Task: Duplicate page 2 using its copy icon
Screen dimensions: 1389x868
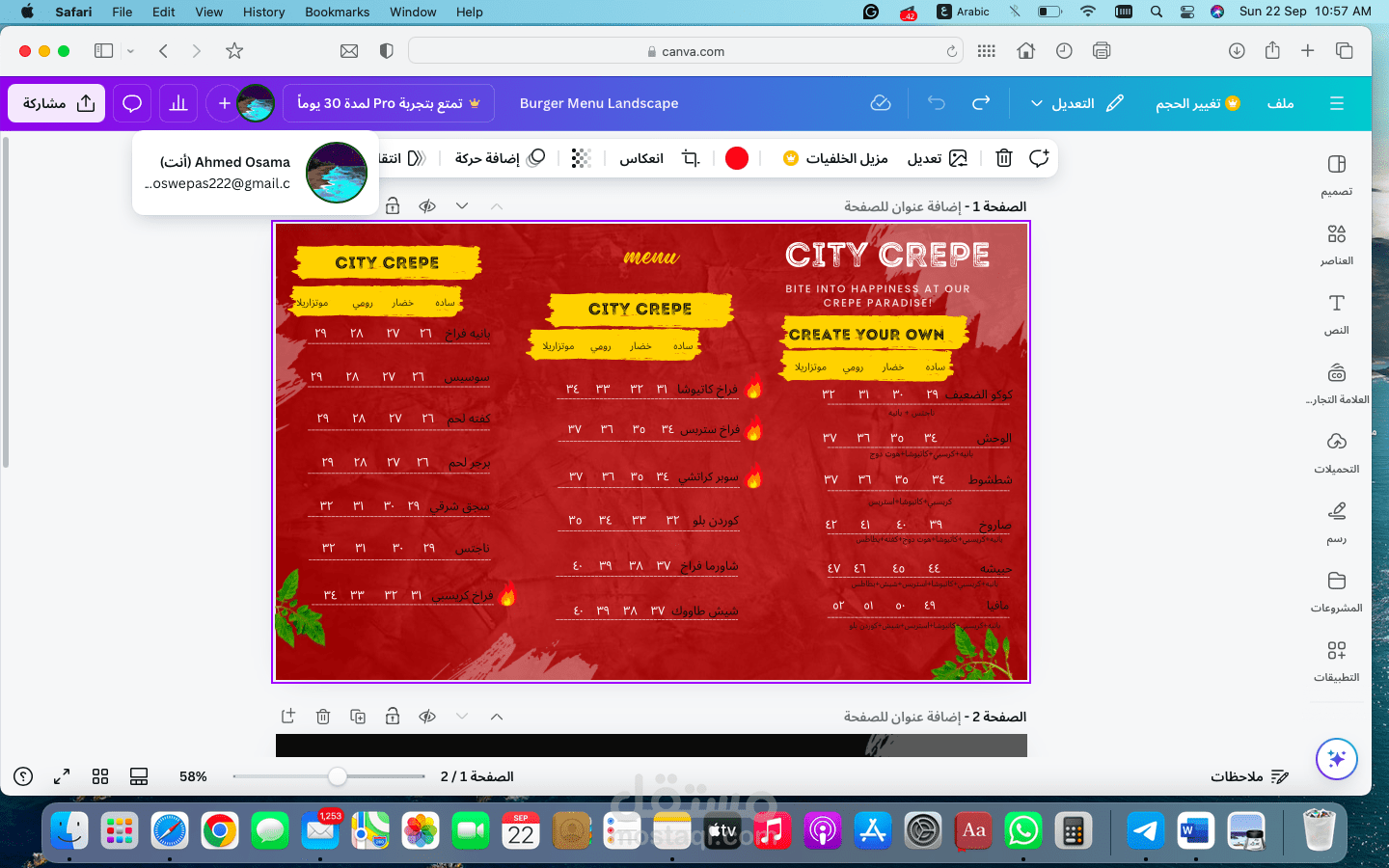Action: (x=358, y=717)
